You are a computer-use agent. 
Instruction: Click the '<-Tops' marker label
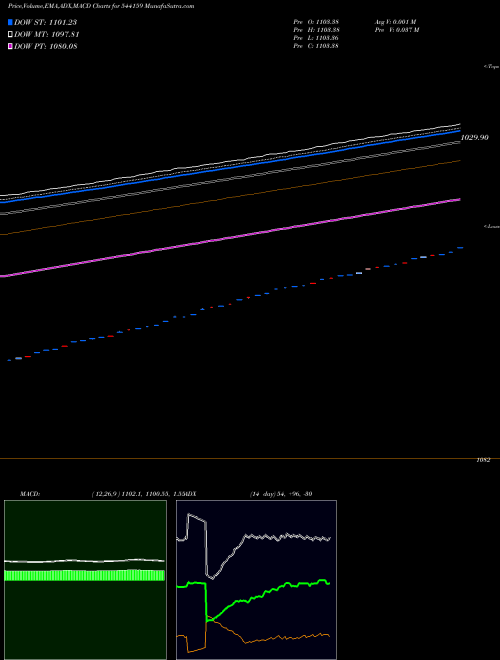pos(492,67)
